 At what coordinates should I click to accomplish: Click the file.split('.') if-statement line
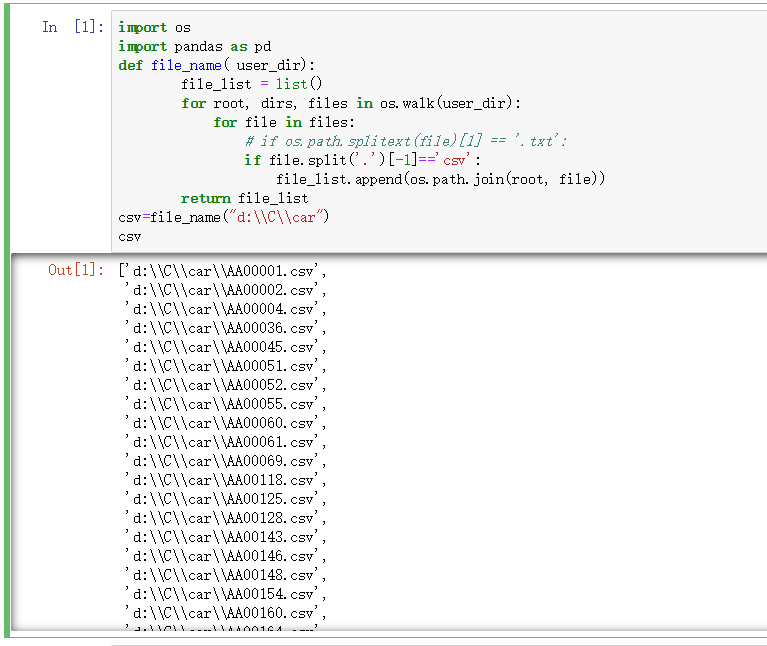coord(362,160)
